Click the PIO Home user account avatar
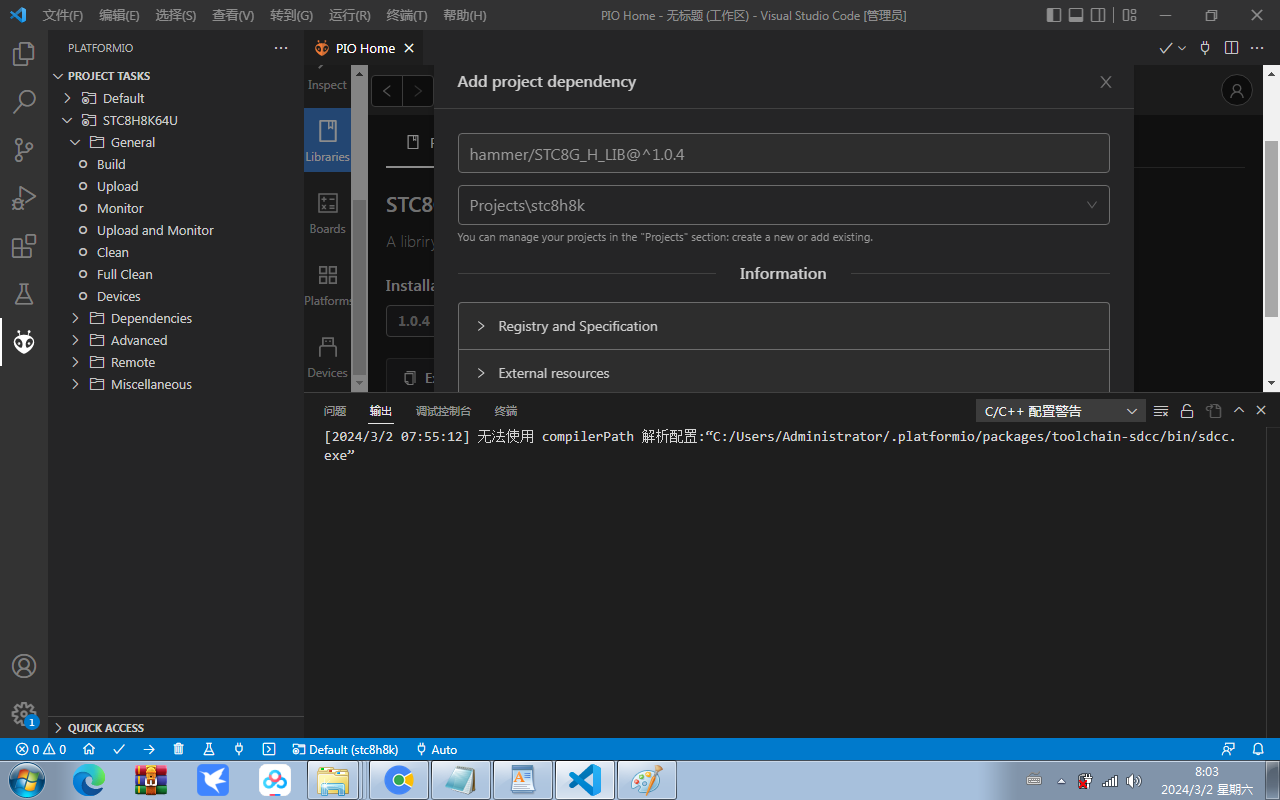Screen dimensions: 1280x800 tap(1237, 90)
